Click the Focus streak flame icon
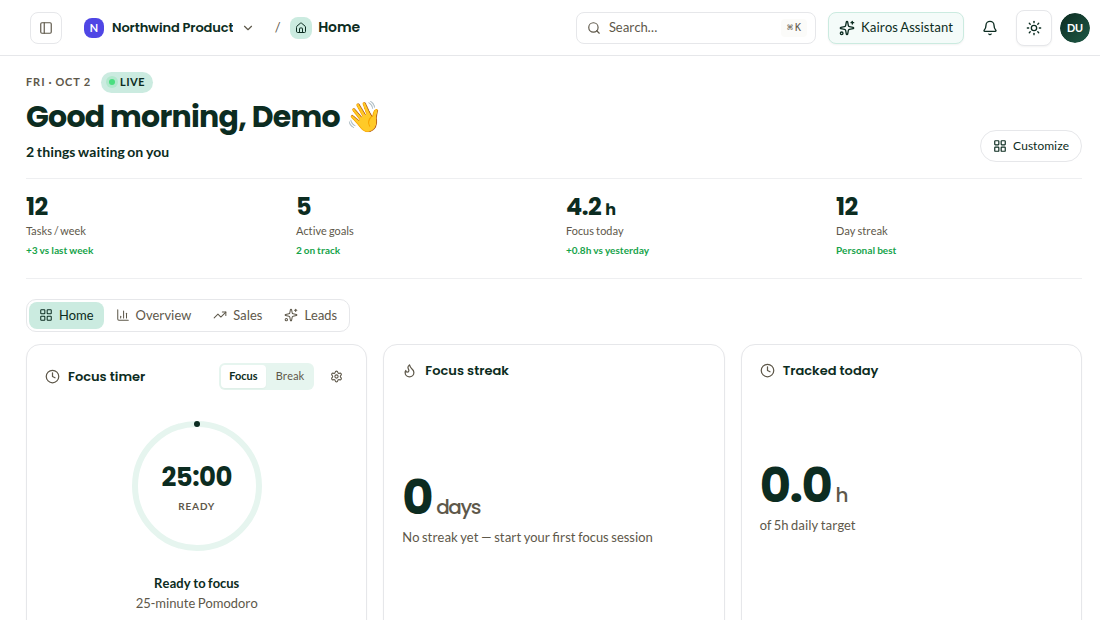 (x=410, y=371)
